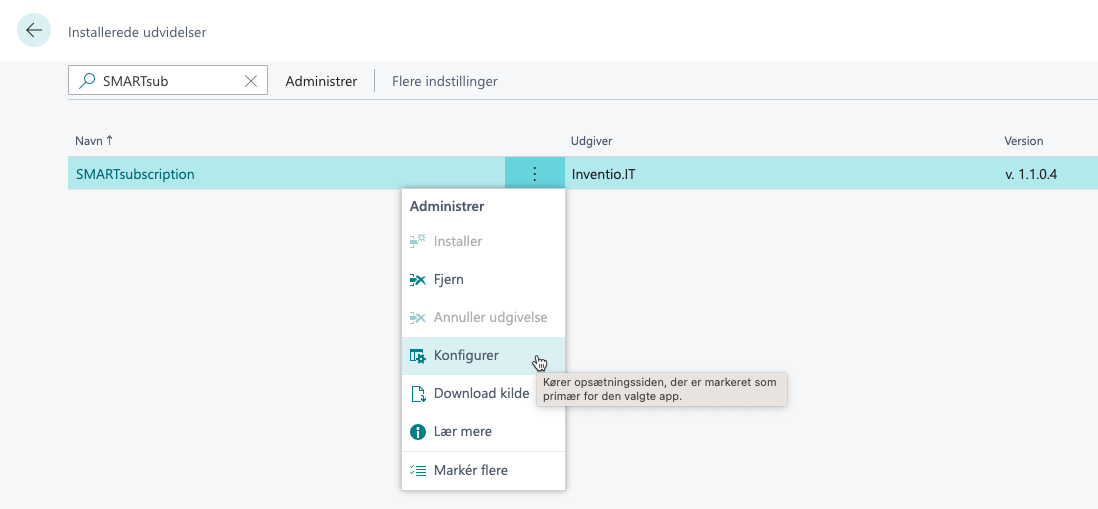Click the Download kilde file icon
The height and width of the screenshot is (509, 1098).
click(x=418, y=394)
